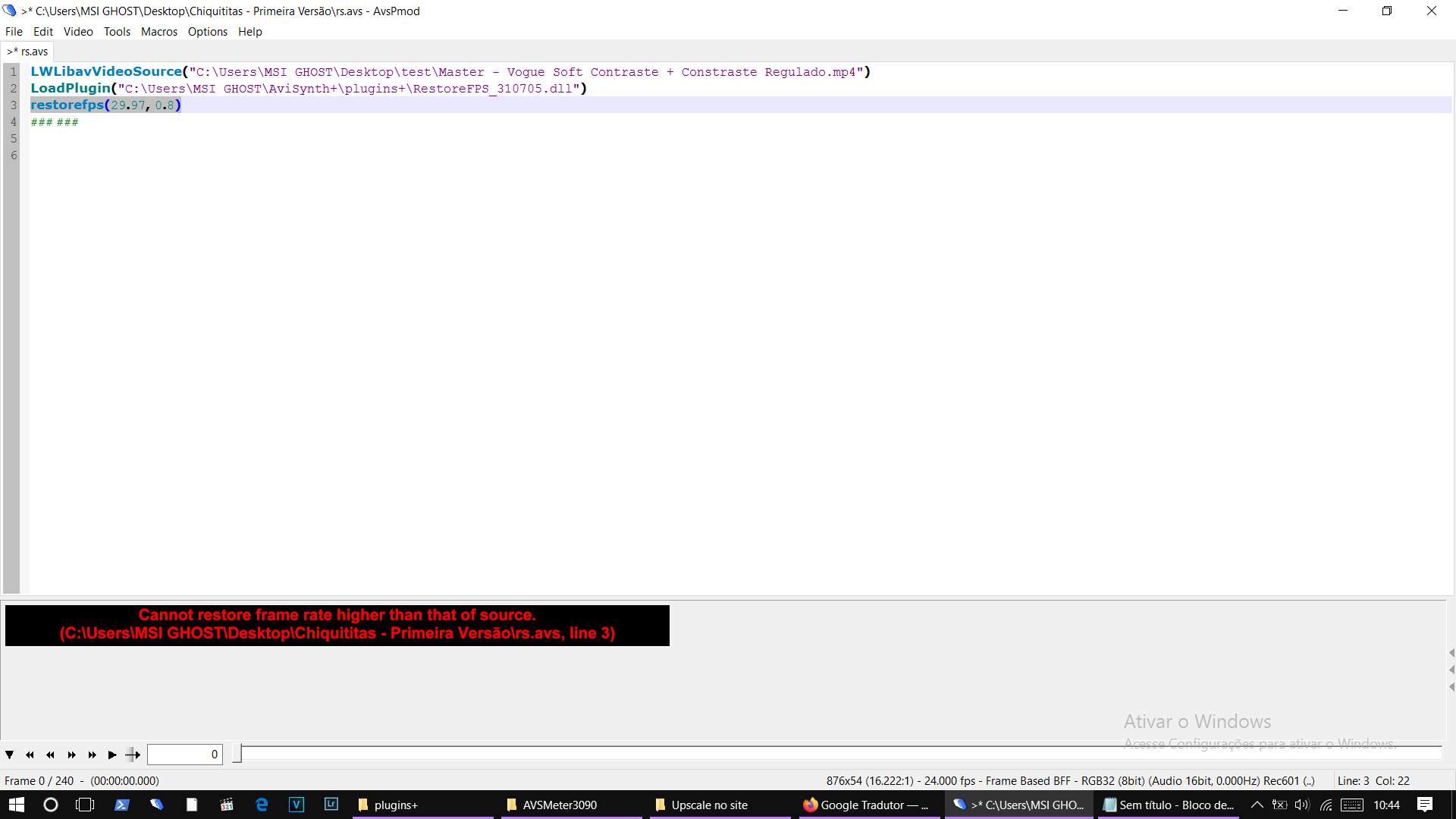Screen dimensions: 1456x819
Task: Click the restorefps call on line 3
Action: 105,105
